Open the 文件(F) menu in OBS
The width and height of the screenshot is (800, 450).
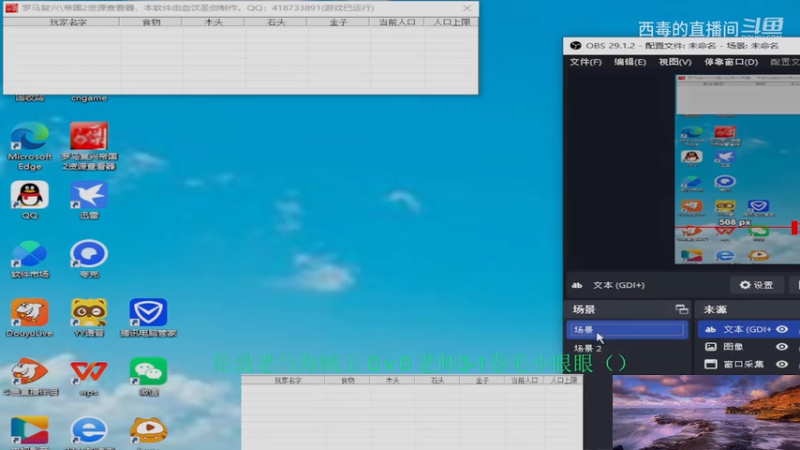click(x=585, y=62)
